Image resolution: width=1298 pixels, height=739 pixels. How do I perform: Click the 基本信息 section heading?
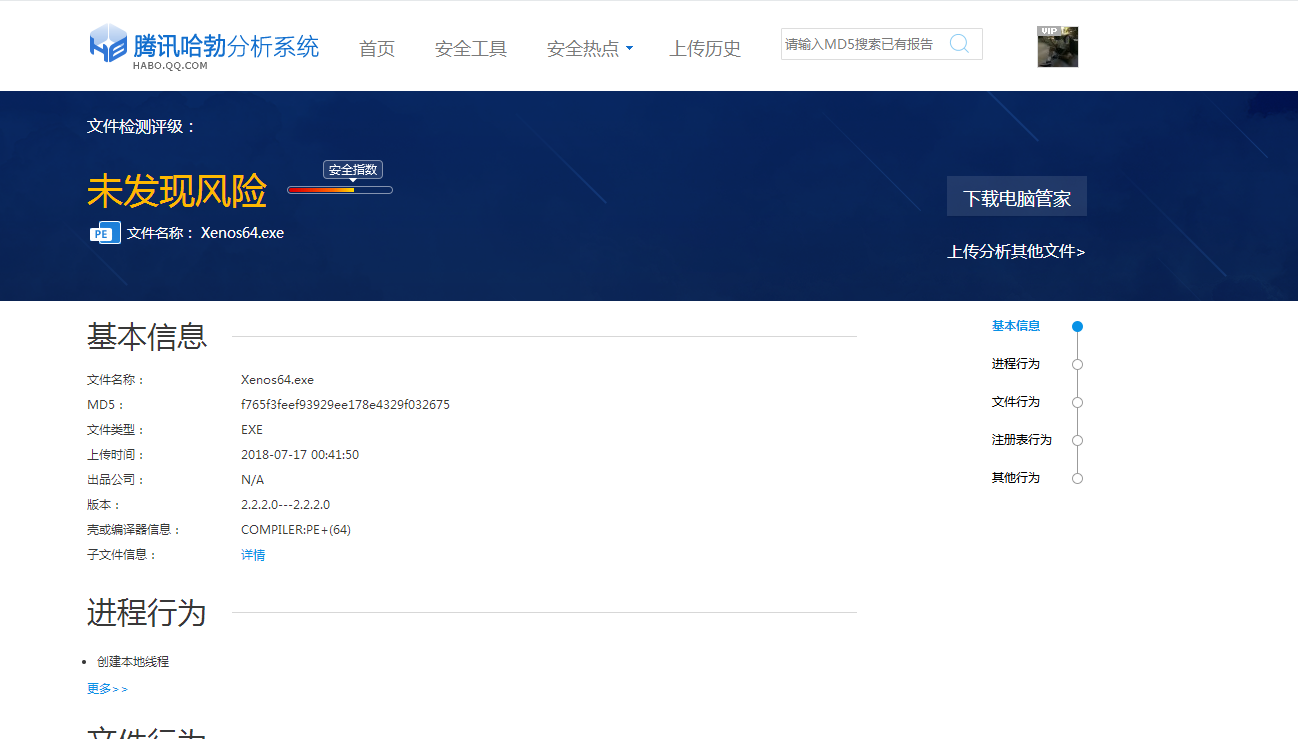point(147,336)
